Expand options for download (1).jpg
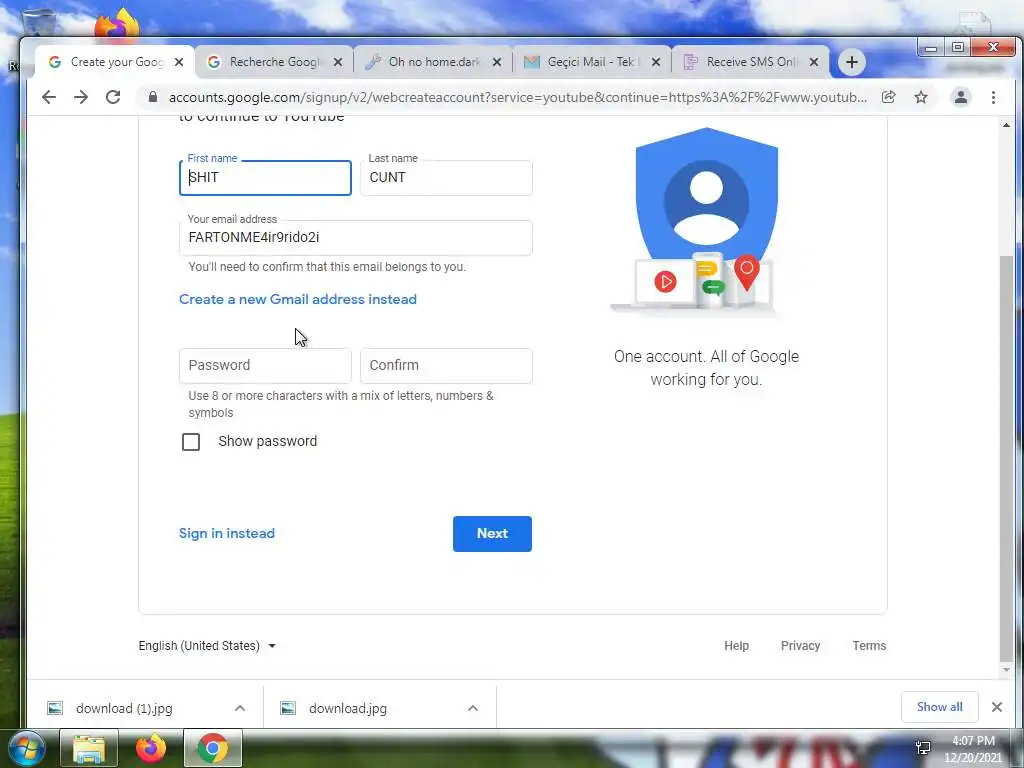This screenshot has width=1024, height=768. click(240, 709)
